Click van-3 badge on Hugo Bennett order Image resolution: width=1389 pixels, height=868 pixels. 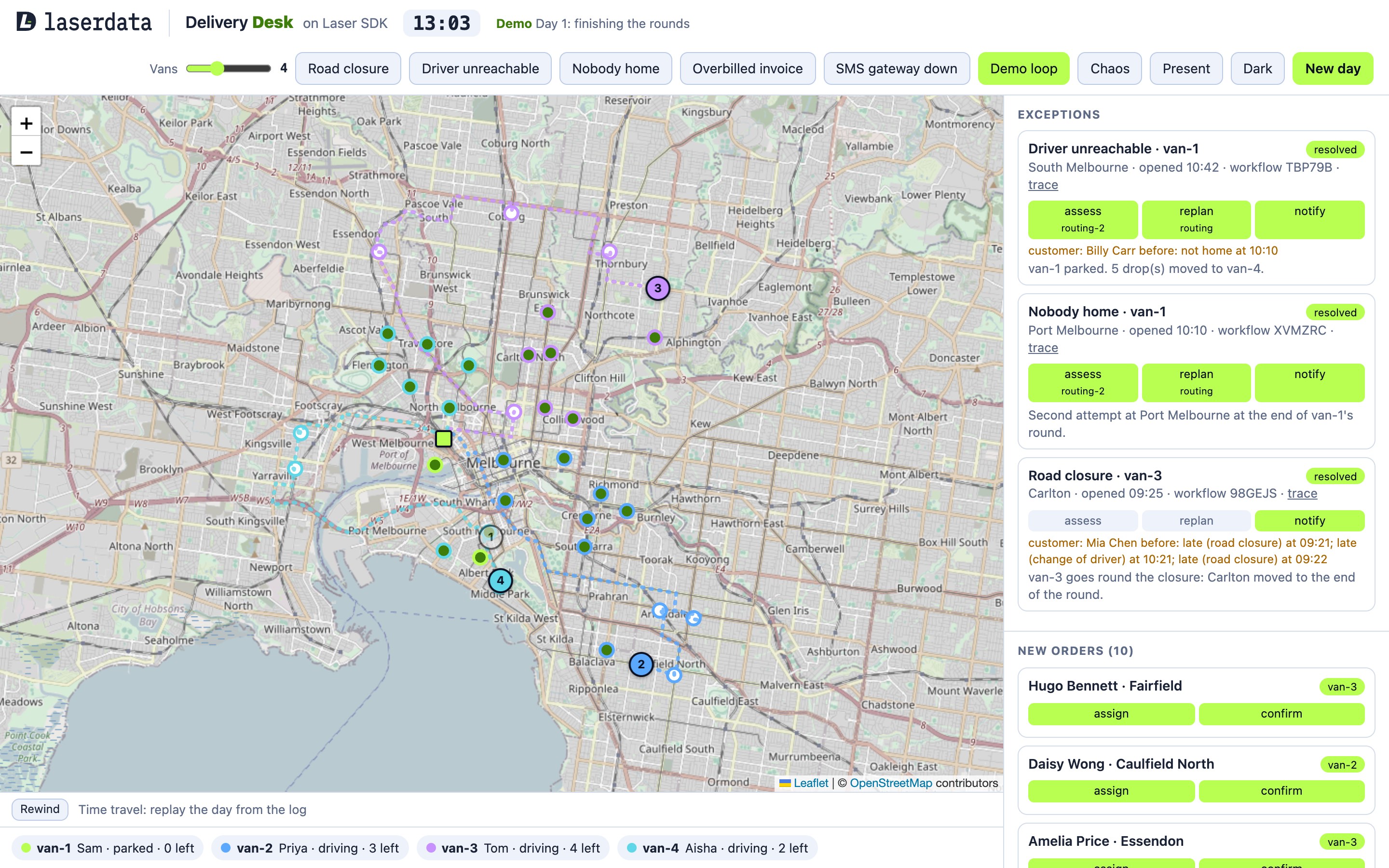coord(1341,687)
